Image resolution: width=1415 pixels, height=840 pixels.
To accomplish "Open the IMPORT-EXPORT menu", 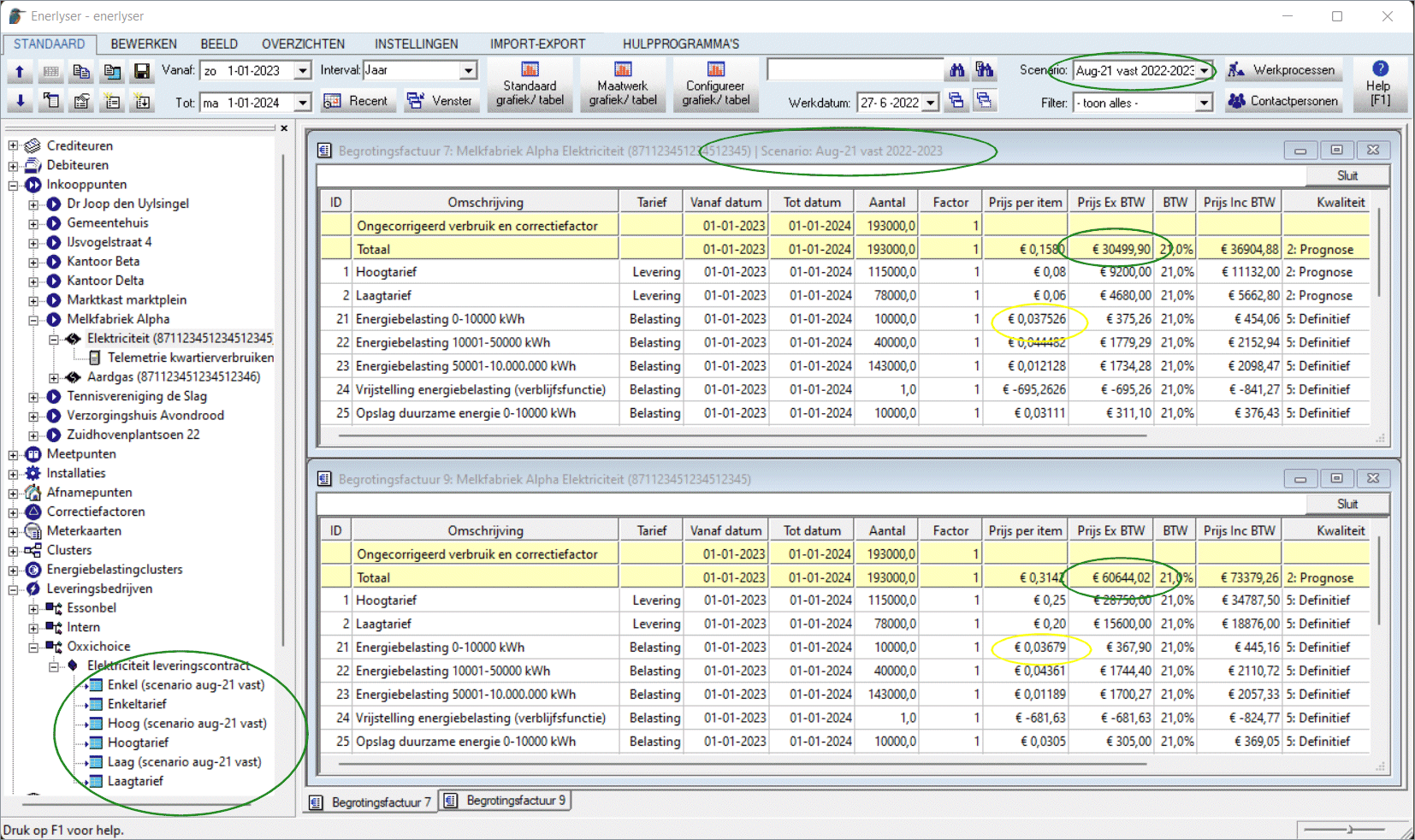I will point(537,44).
